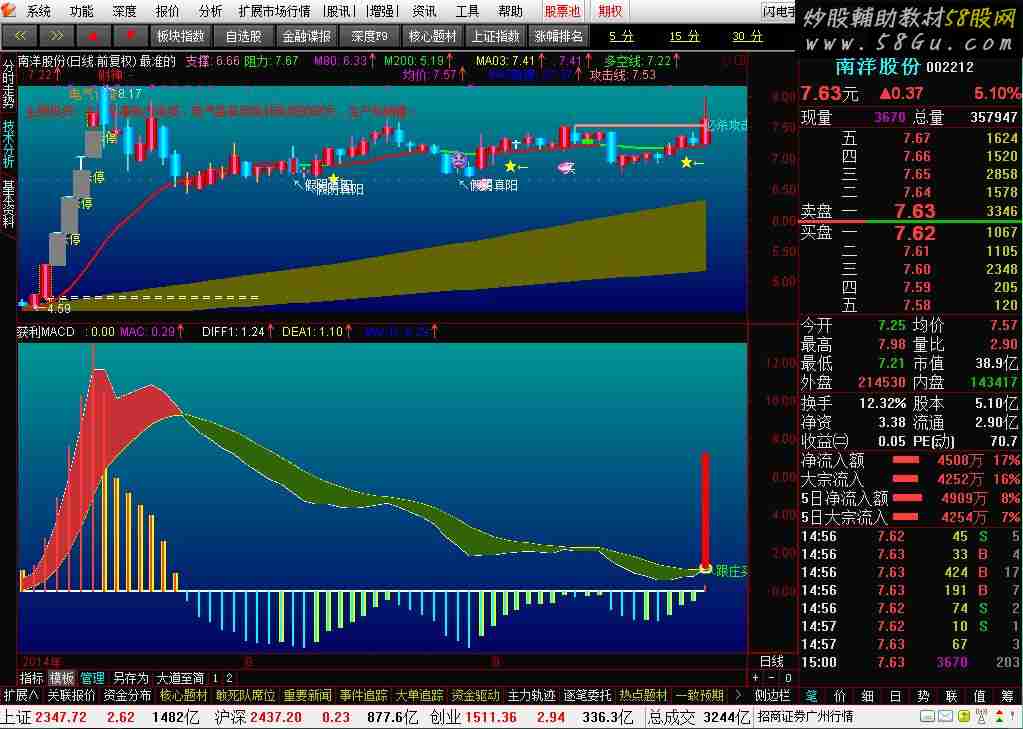Go back with the double left arrow button
The image size is (1023, 729).
point(19,37)
